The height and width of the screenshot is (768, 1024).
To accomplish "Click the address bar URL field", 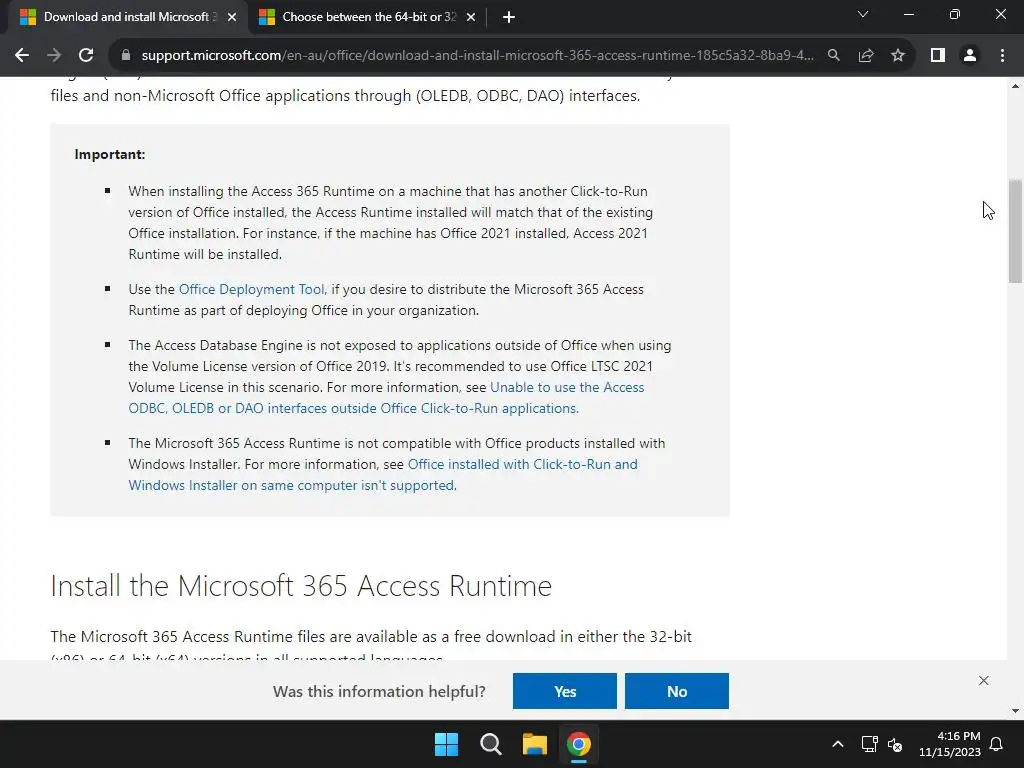I will coord(477,56).
